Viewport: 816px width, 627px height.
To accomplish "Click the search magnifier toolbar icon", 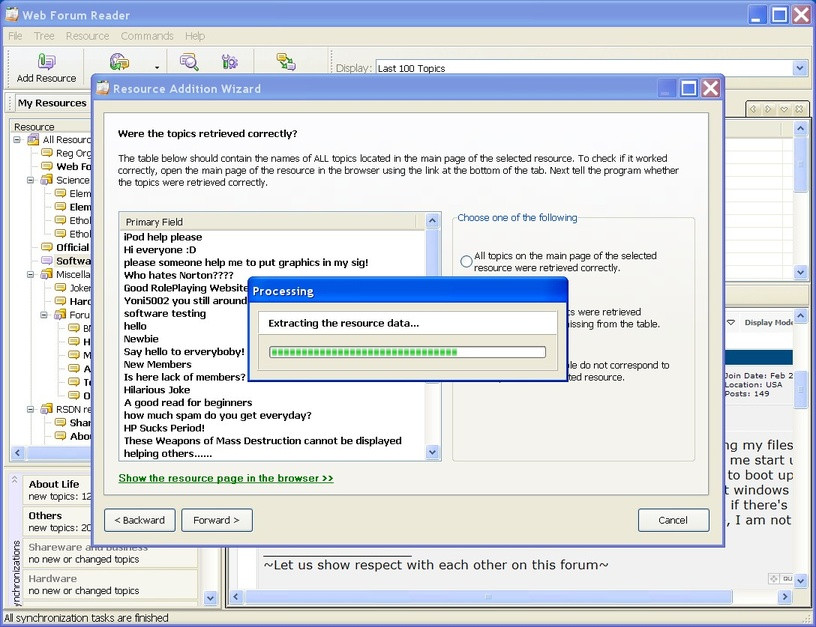I will (188, 62).
